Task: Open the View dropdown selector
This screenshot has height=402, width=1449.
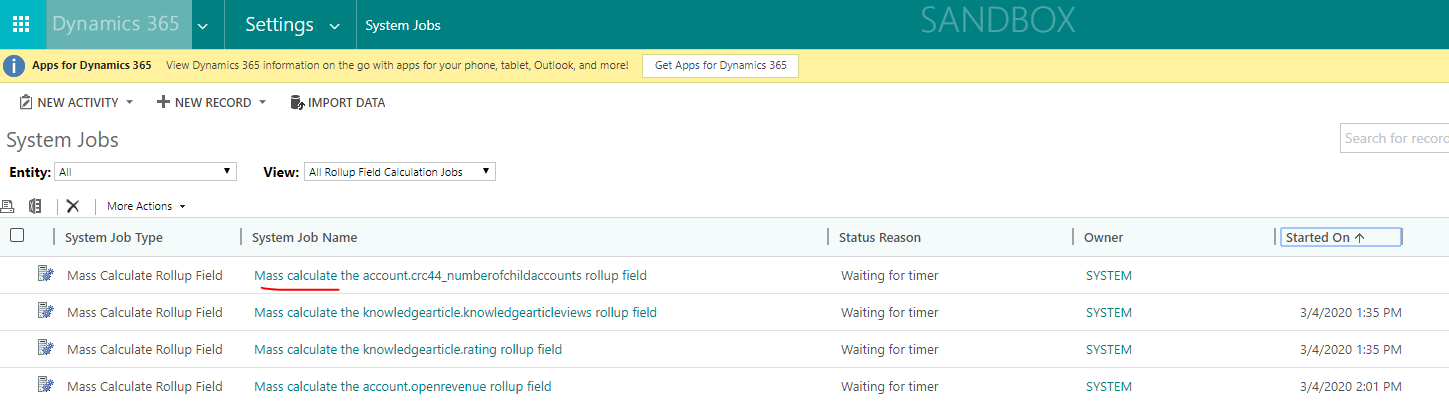Action: 399,172
